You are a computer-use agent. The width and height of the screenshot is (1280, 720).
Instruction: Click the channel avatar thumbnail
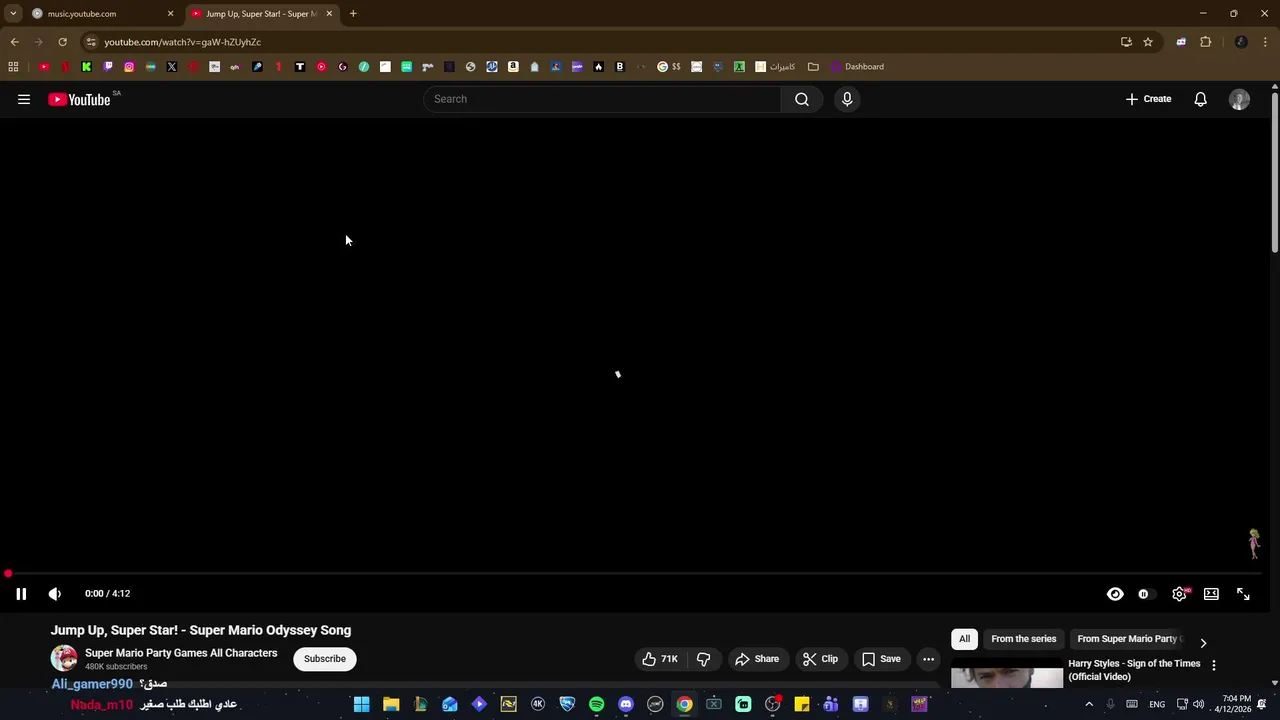64,658
